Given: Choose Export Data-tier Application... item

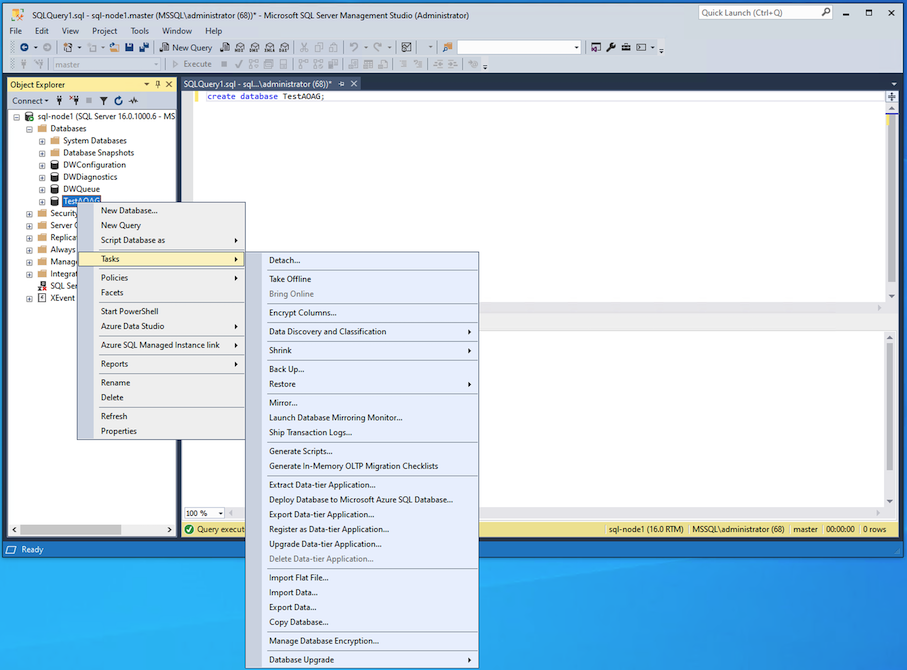Looking at the screenshot, I should 362,514.
